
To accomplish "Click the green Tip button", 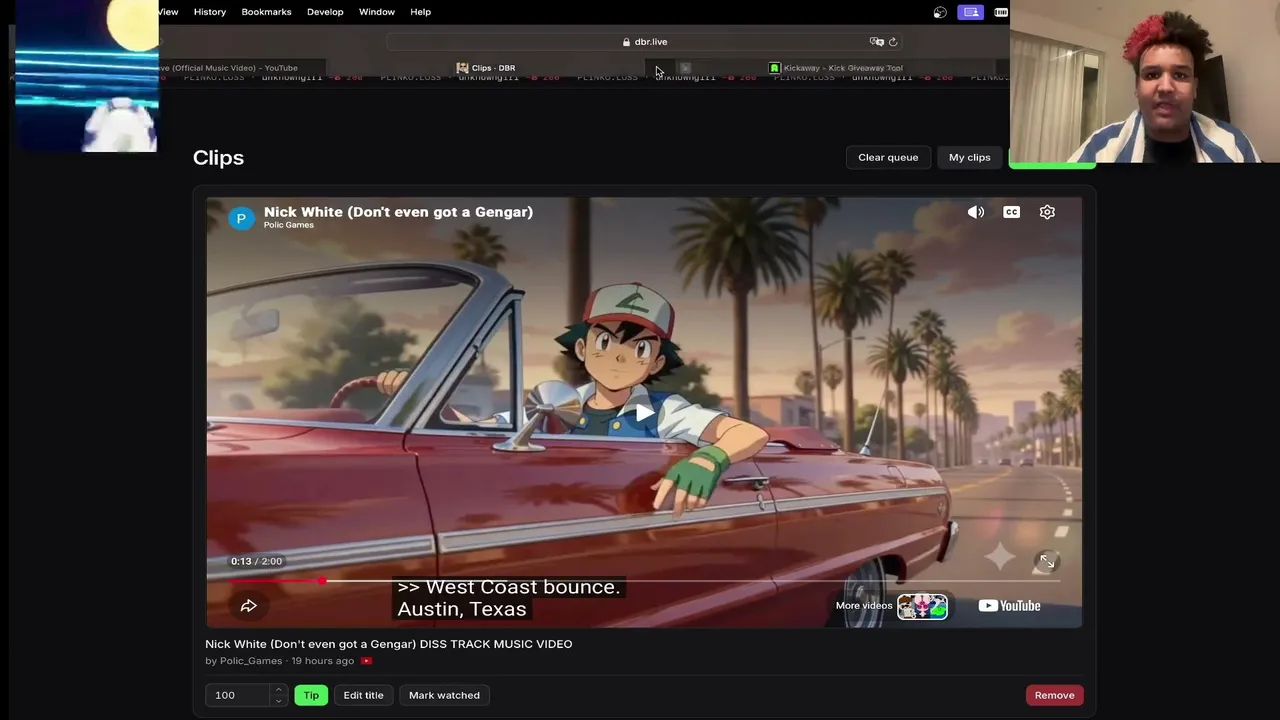I will point(311,695).
